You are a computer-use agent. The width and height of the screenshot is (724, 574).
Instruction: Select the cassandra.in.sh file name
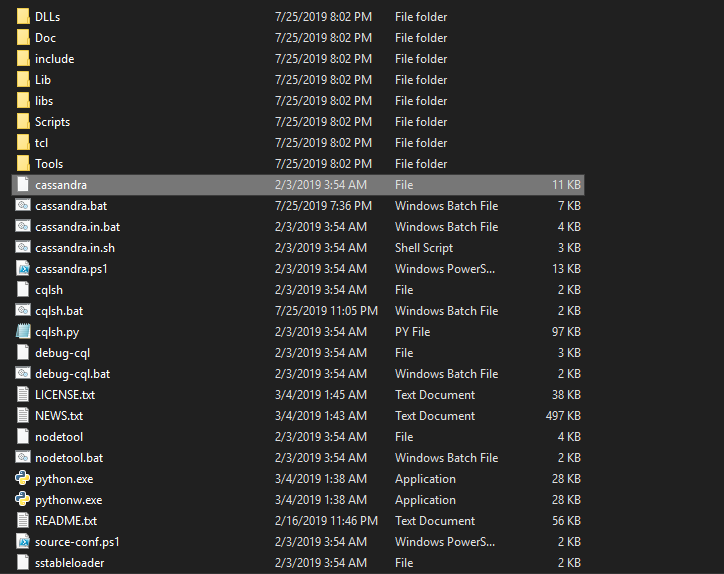[x=75, y=248]
